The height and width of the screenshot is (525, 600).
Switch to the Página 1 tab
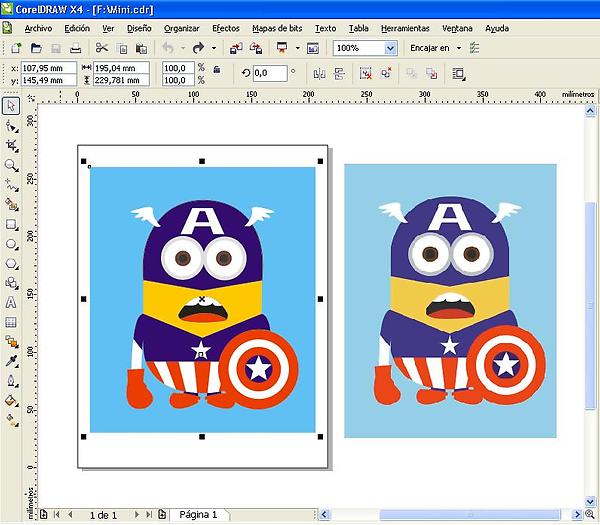[198, 515]
